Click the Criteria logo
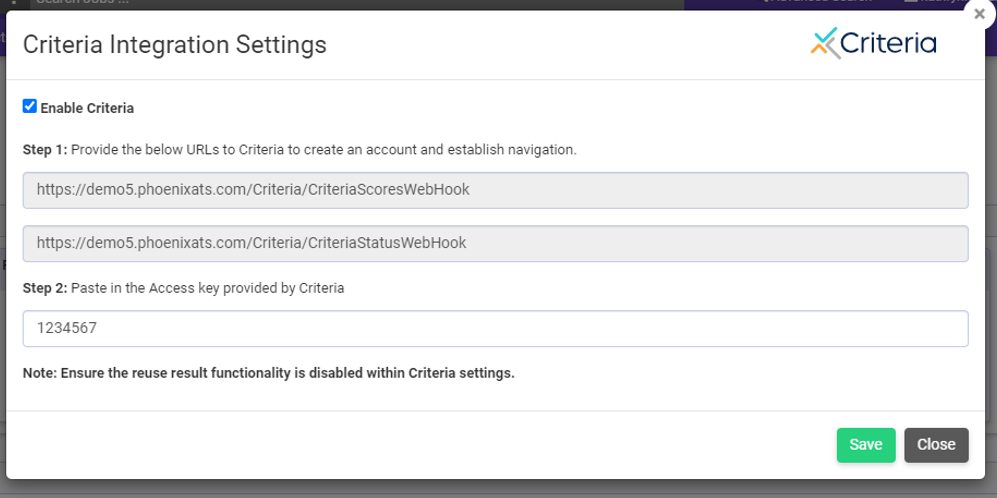The image size is (997, 498). tap(873, 43)
